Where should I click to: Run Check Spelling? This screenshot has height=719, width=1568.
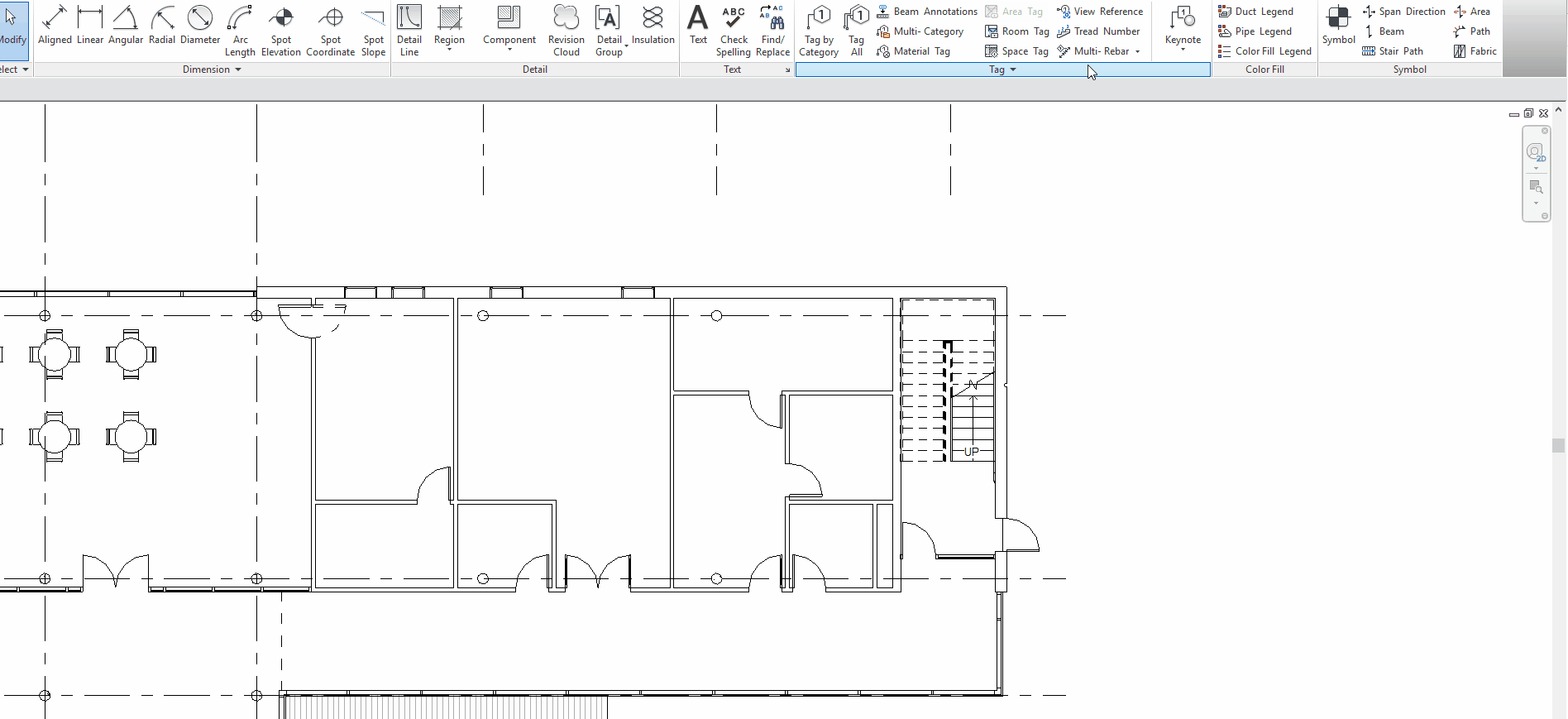point(734,31)
